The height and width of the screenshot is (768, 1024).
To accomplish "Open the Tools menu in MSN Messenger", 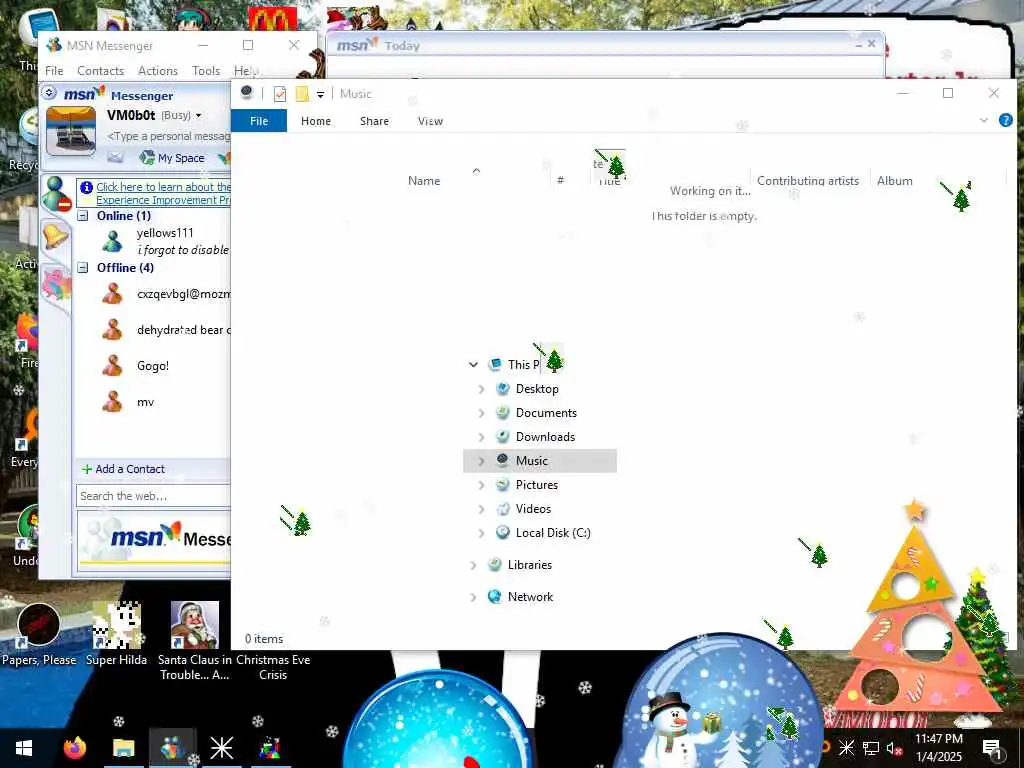I will (206, 71).
